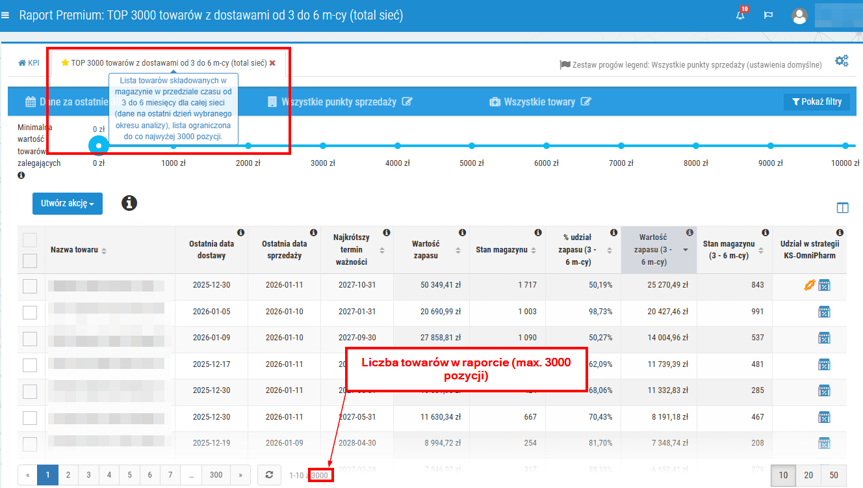The image size is (863, 488).
Task: Expand the Utwórz akcję dropdown
Action: tap(67, 203)
